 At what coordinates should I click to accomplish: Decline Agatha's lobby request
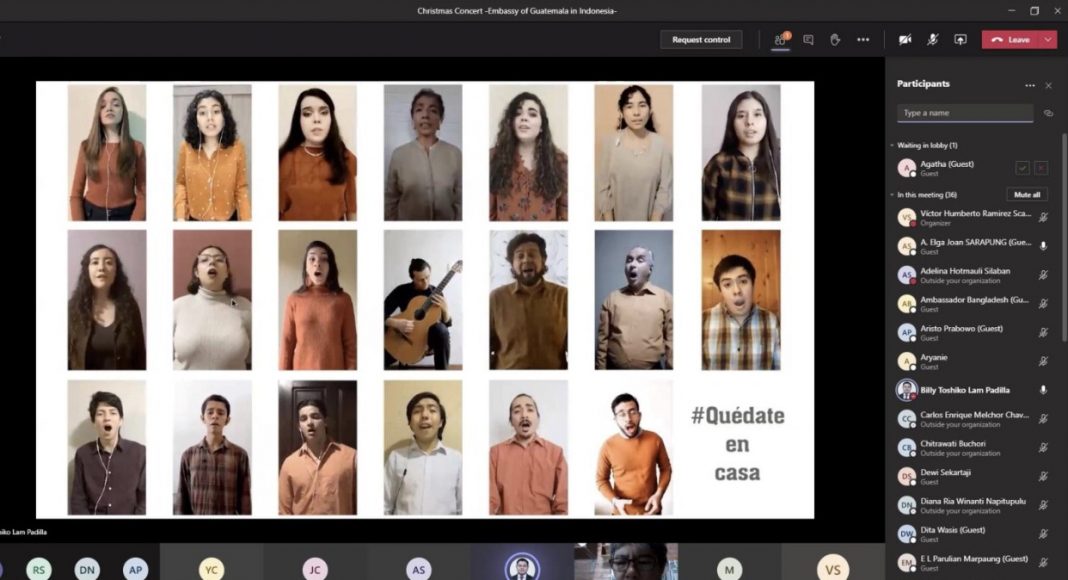click(1041, 168)
